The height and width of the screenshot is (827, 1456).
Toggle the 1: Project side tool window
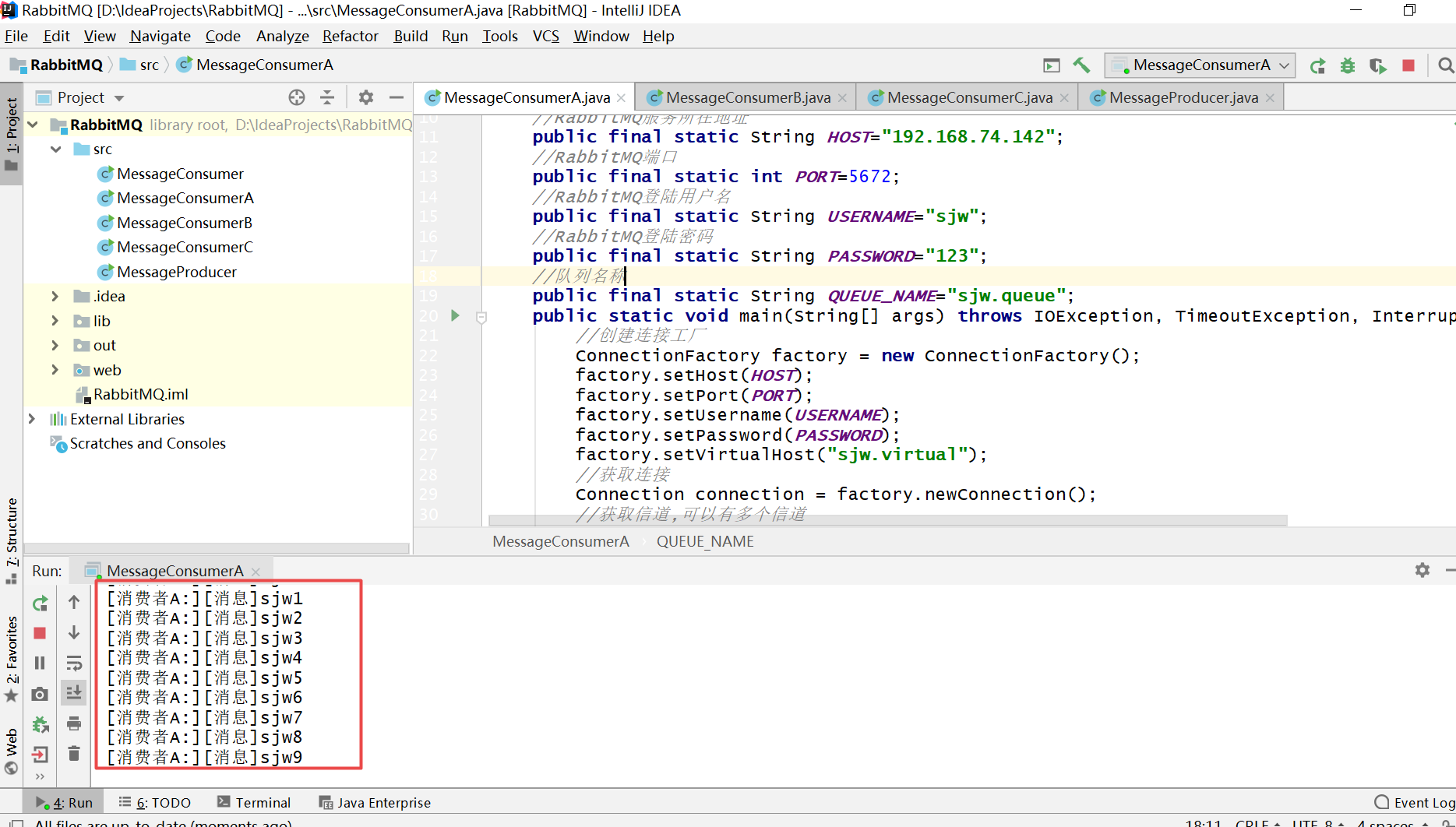click(11, 134)
